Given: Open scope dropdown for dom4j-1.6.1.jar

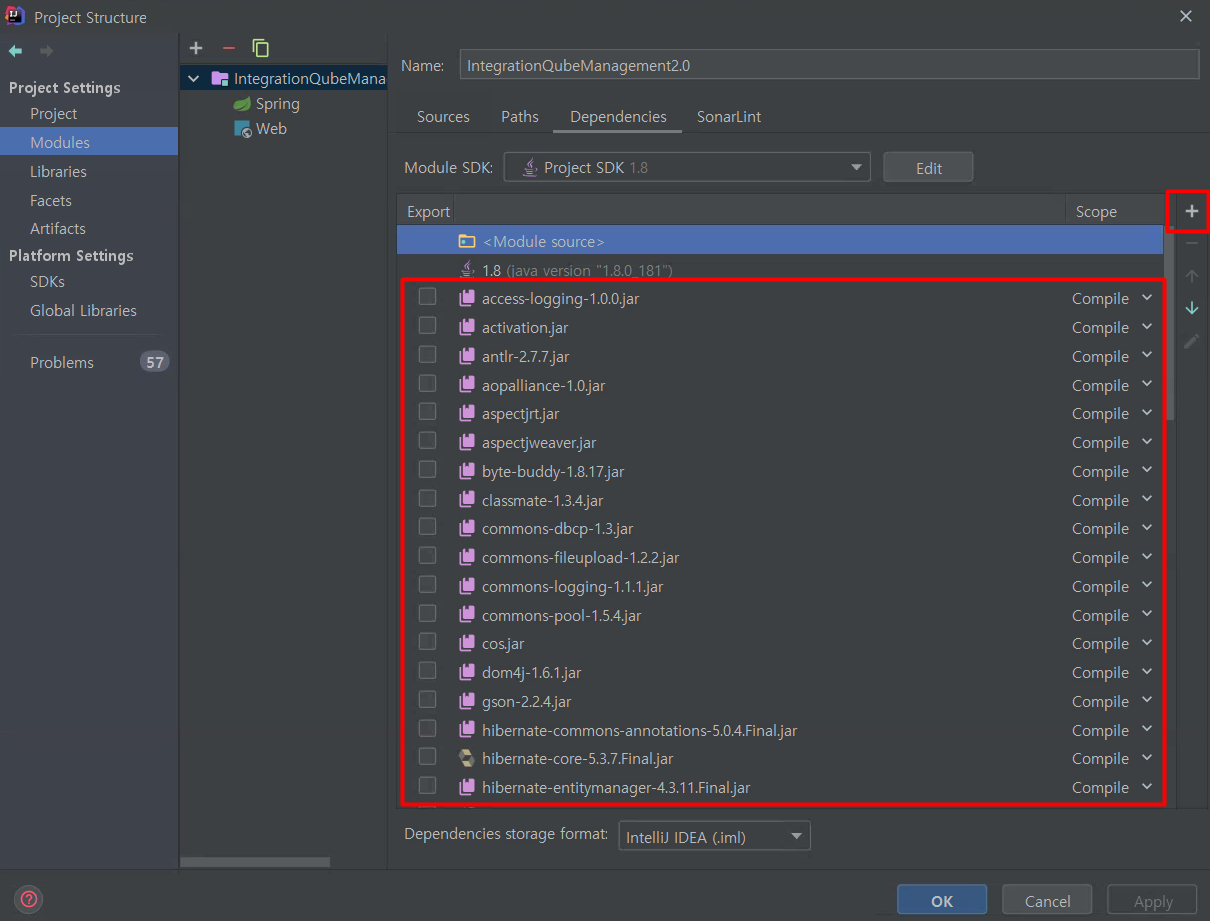Looking at the screenshot, I should pos(1147,671).
